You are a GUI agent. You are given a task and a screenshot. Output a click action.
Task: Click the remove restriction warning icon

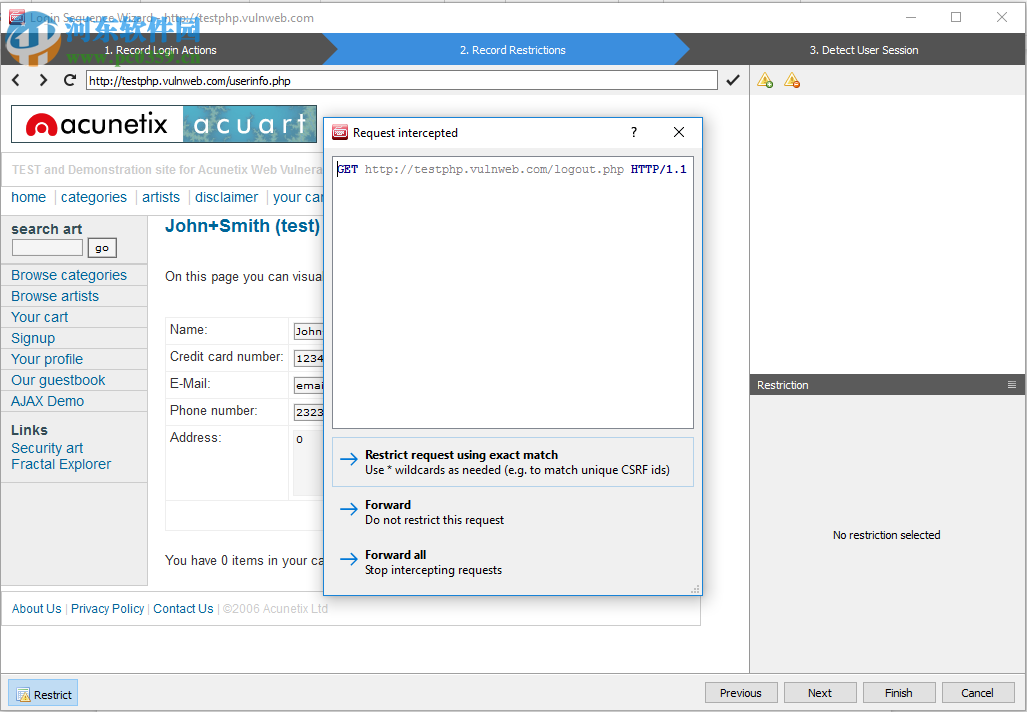point(792,81)
